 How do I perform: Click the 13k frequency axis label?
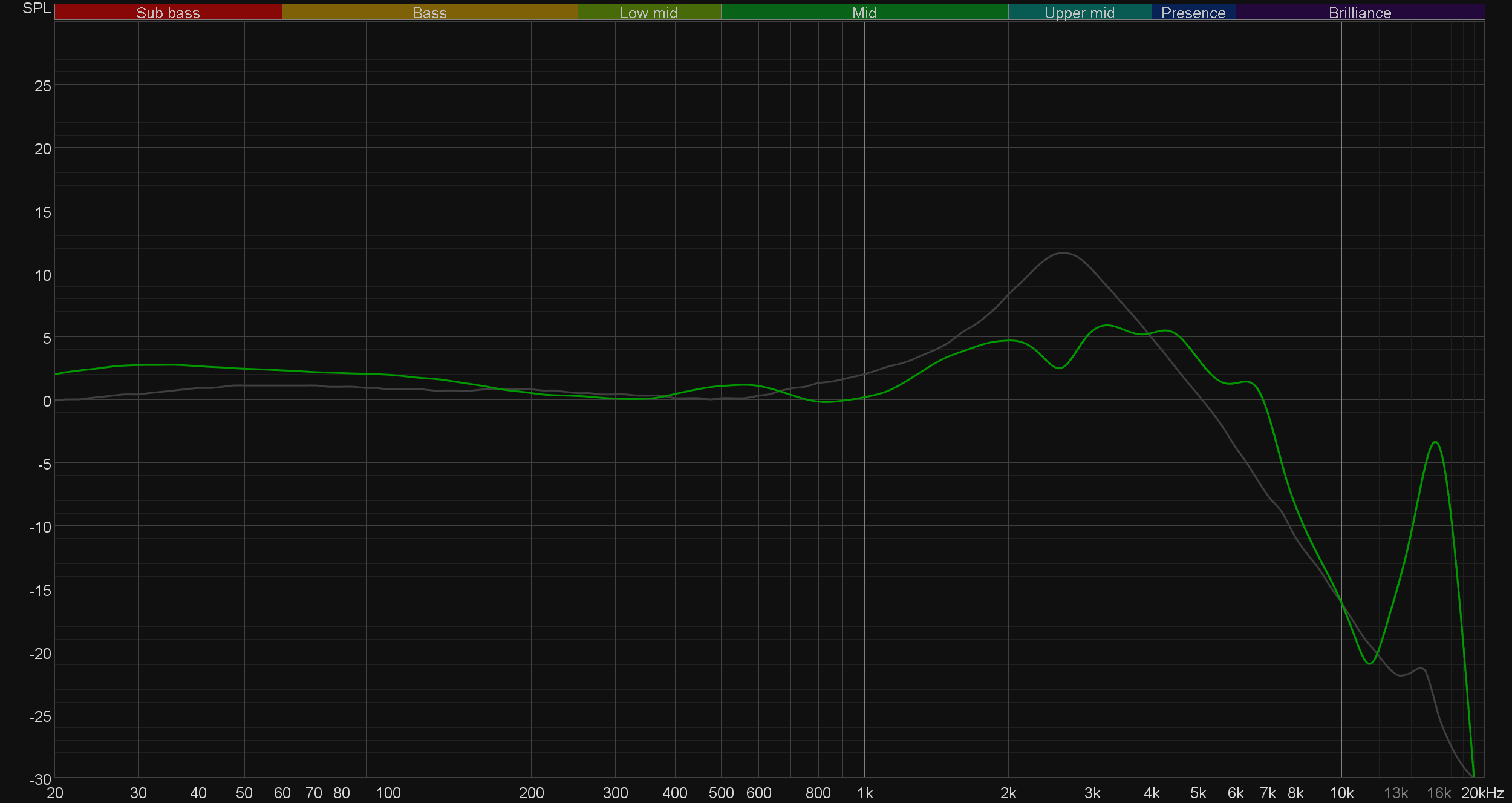pos(1396,793)
